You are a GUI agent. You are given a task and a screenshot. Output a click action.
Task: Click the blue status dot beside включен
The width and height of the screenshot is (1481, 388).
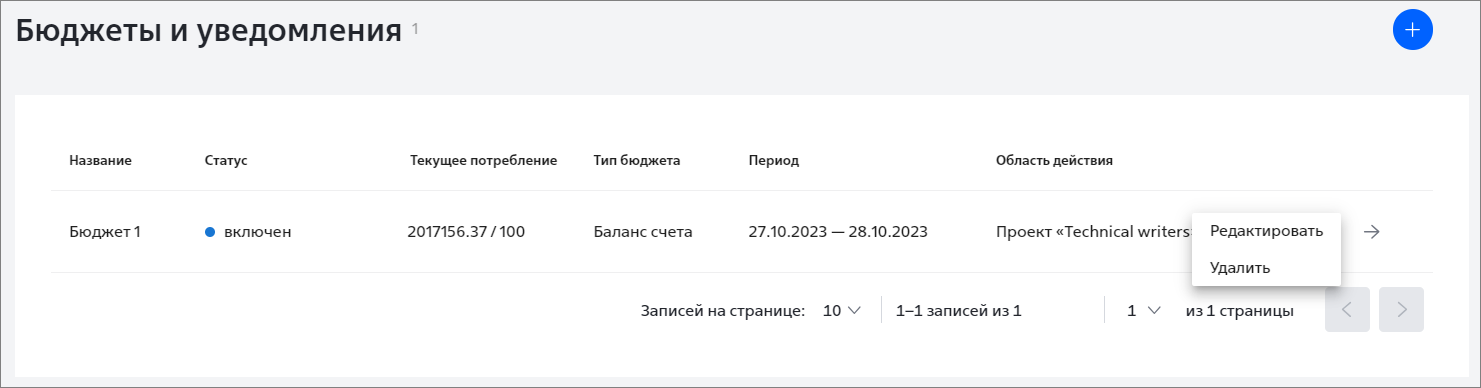[x=210, y=232]
